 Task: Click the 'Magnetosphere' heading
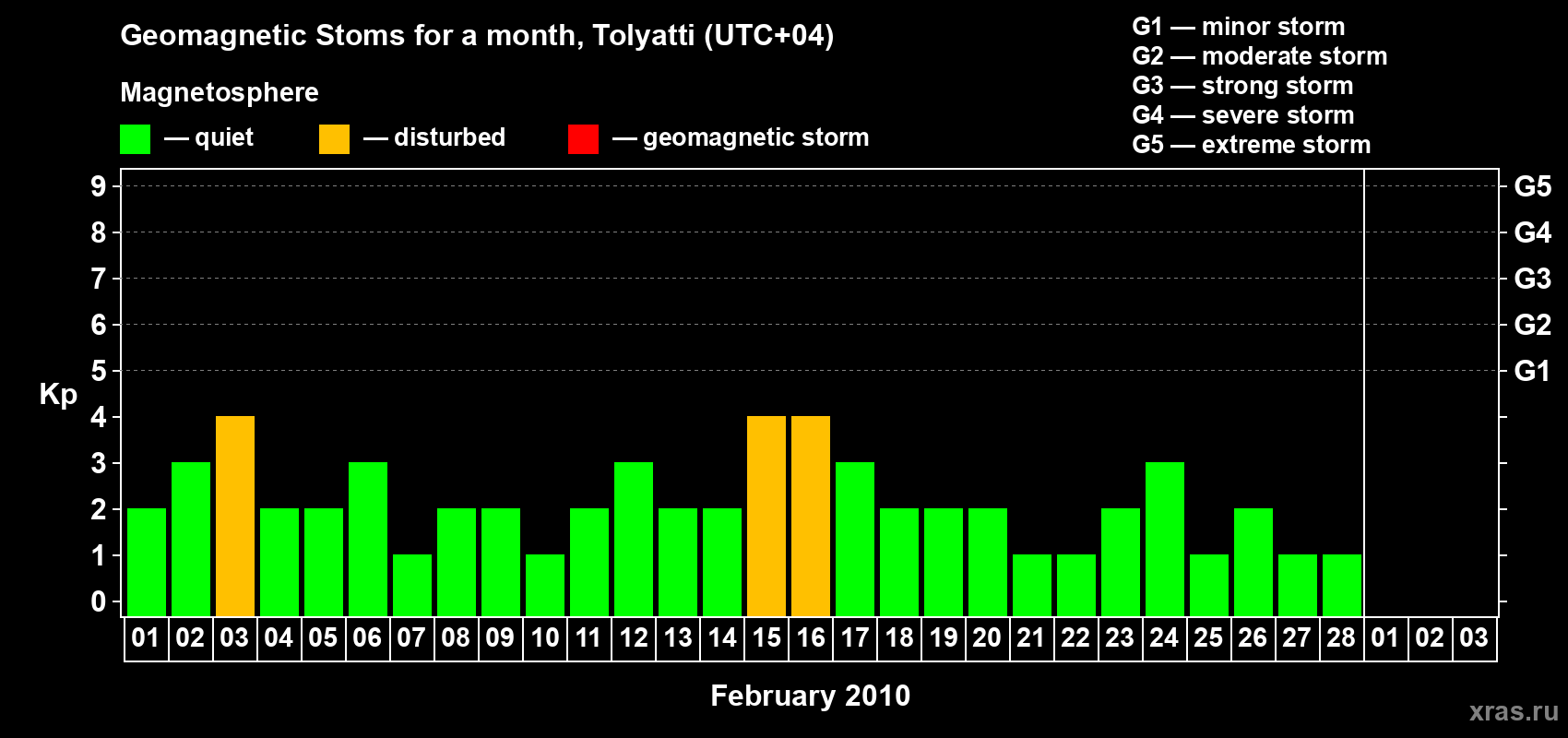click(220, 92)
